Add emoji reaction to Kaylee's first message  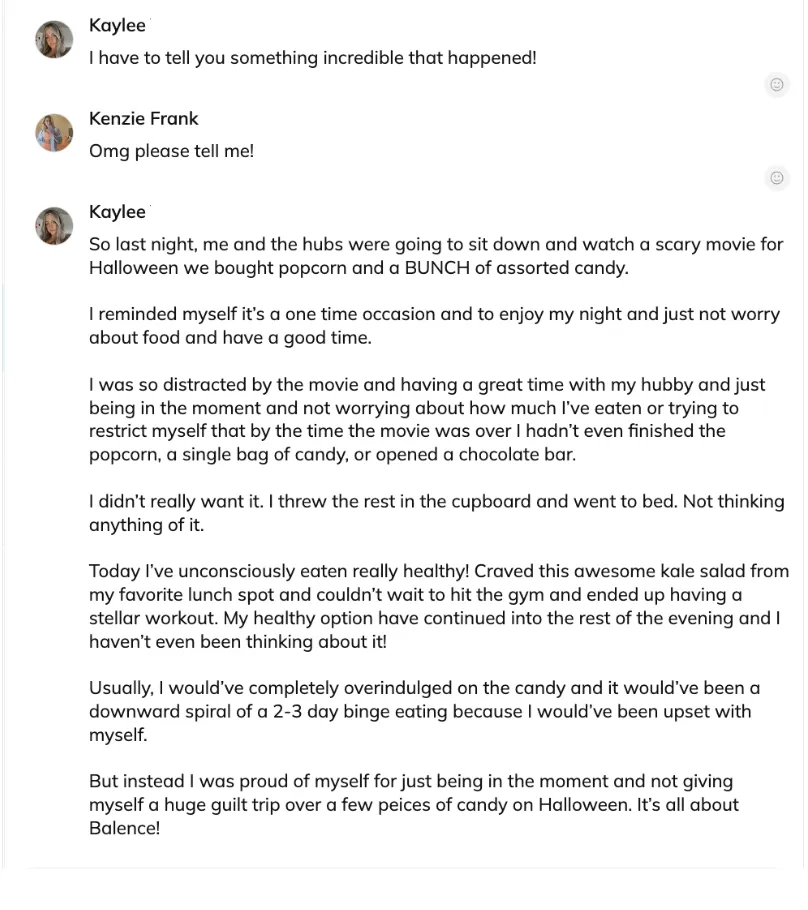777,85
